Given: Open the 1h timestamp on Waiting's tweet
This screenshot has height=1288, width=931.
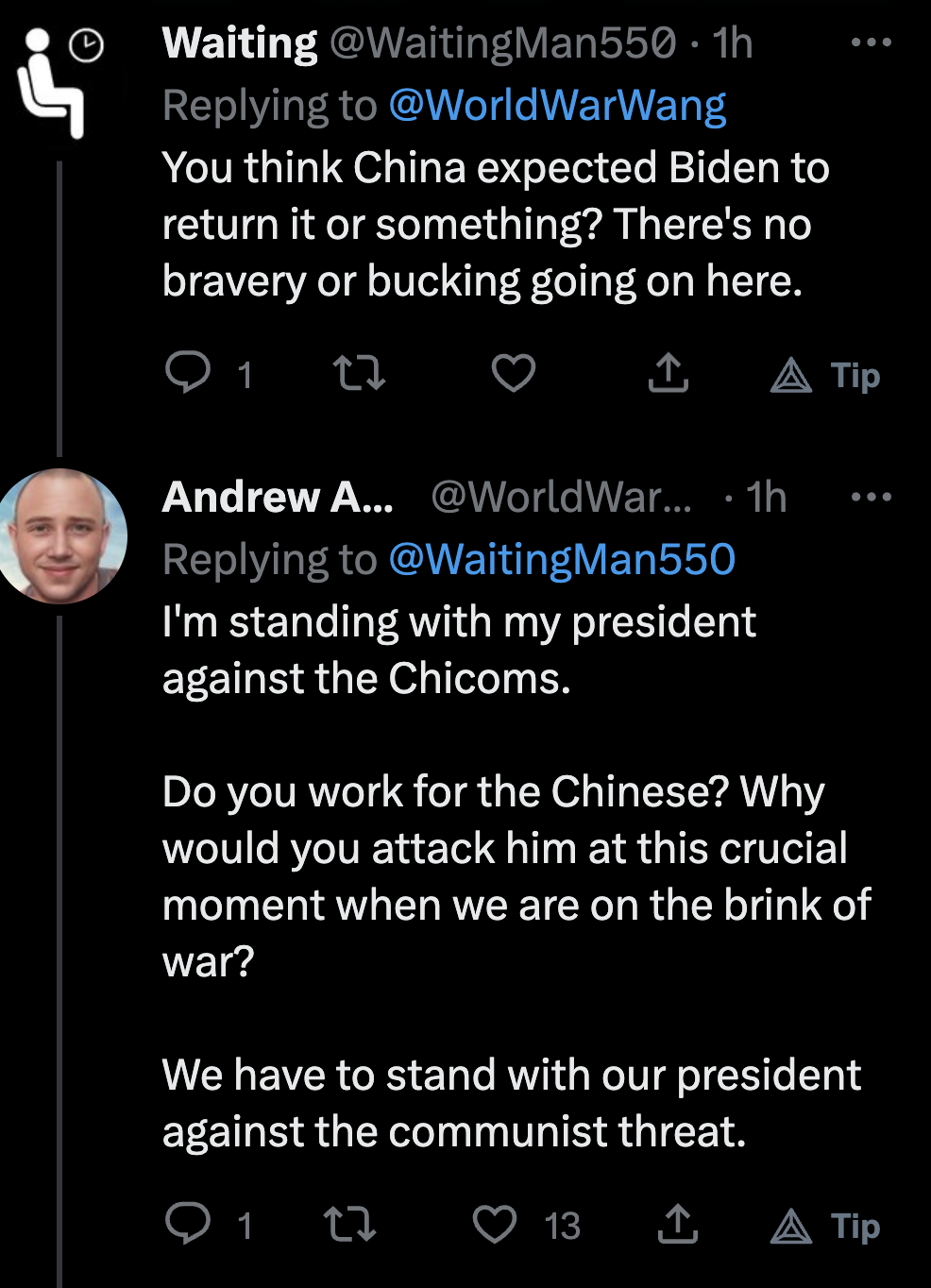Looking at the screenshot, I should (x=732, y=43).
